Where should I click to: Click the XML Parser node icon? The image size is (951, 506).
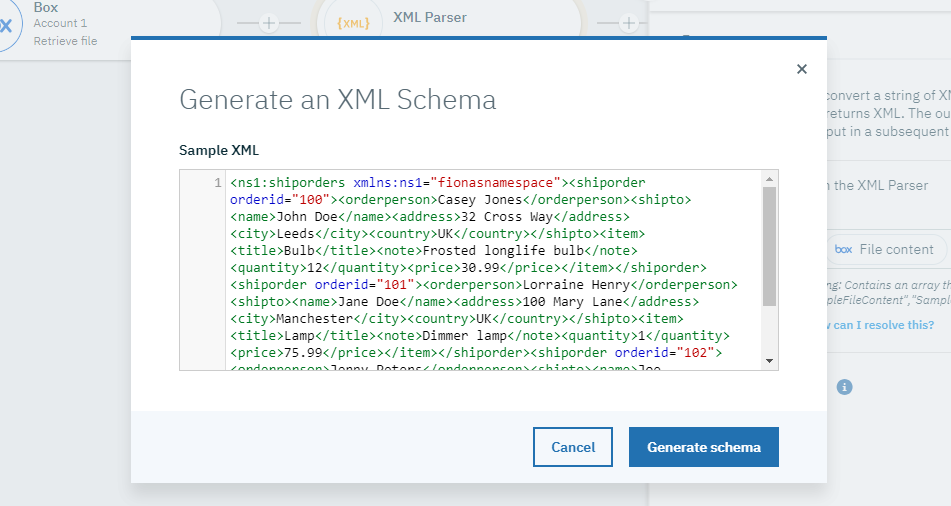[354, 23]
